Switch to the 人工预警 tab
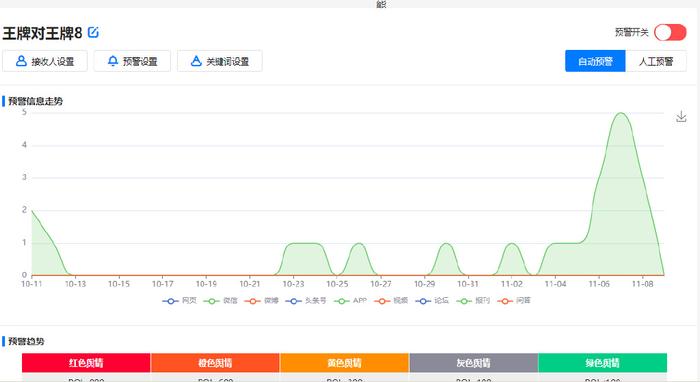Viewport: 700px width, 382px height. click(x=656, y=61)
